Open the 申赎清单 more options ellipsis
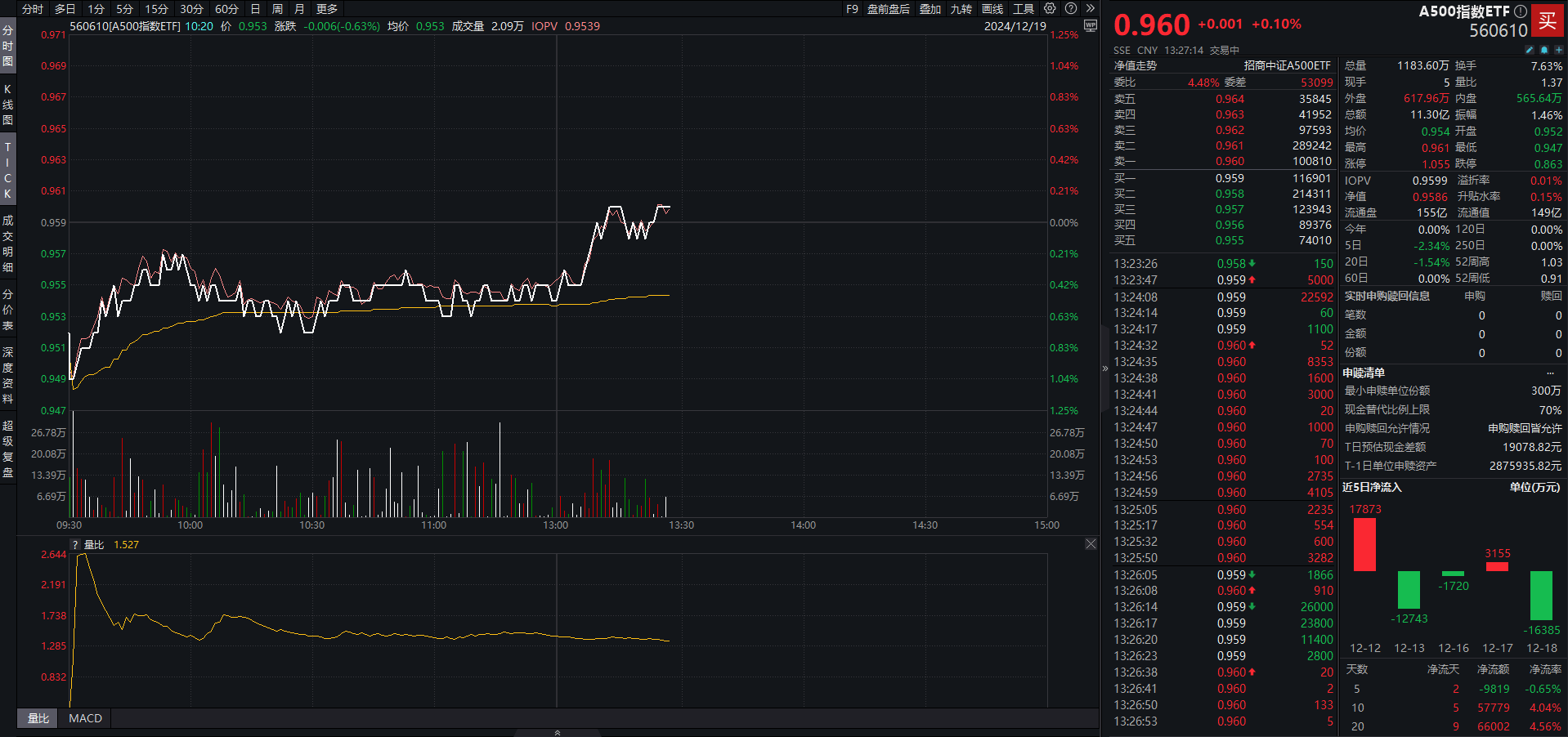This screenshot has height=737, width=1568. pyautogui.click(x=1550, y=373)
